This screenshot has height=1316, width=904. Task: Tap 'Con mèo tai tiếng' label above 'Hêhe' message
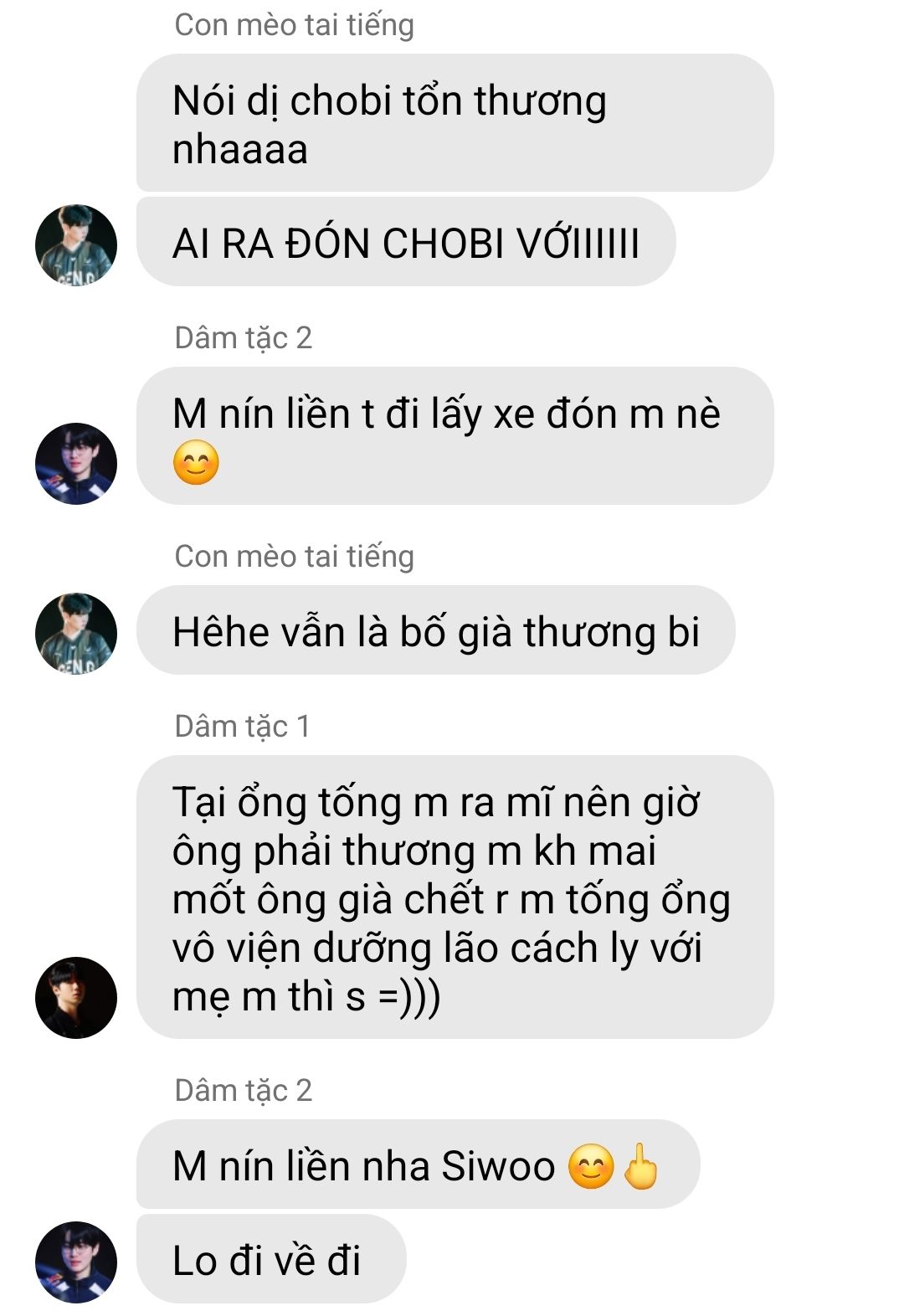pos(294,556)
